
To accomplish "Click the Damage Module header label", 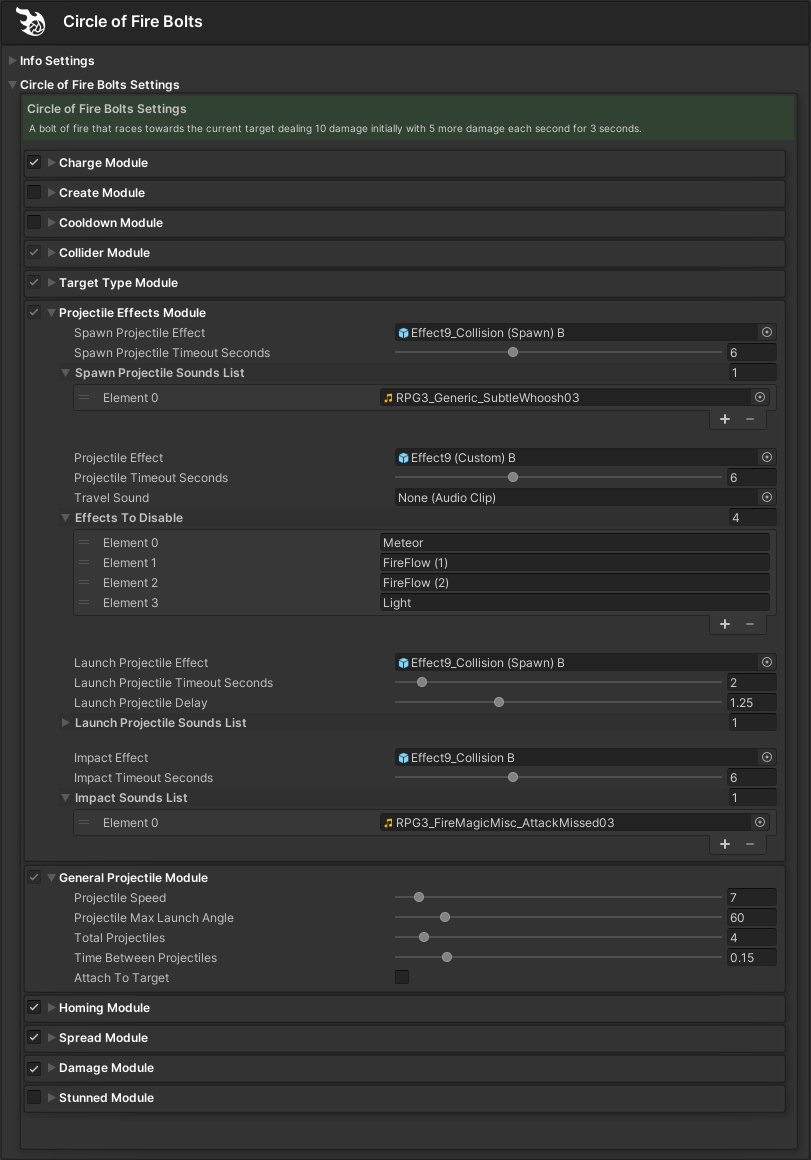I will click(x=106, y=1068).
